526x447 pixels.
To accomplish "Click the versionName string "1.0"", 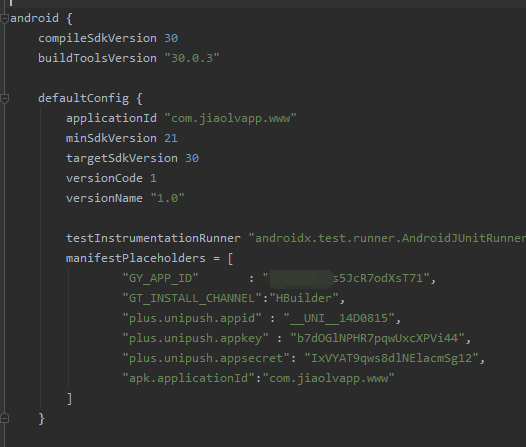I will 167,198.
